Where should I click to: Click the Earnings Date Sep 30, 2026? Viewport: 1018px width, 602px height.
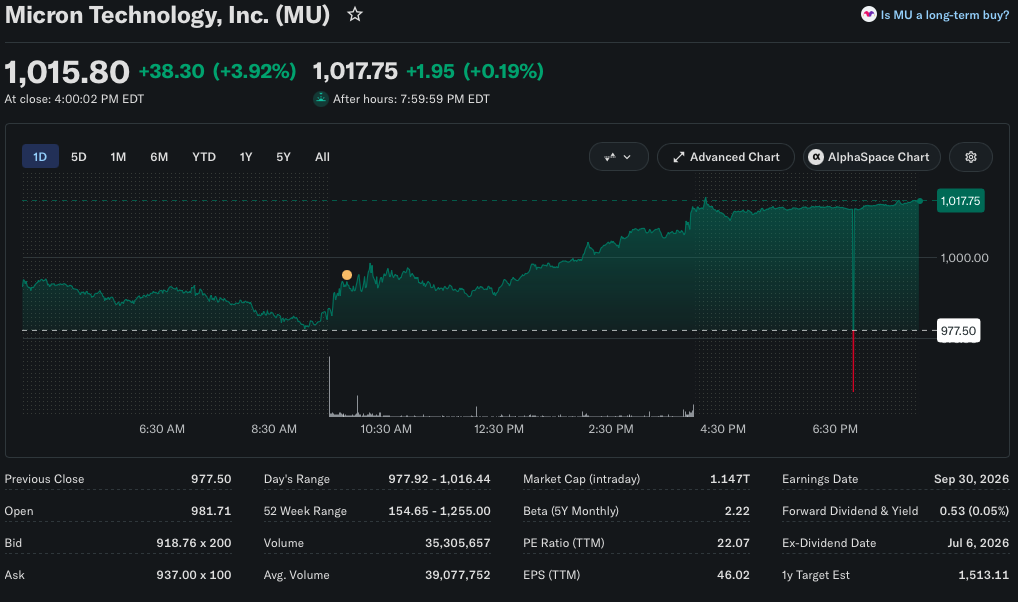(x=971, y=479)
